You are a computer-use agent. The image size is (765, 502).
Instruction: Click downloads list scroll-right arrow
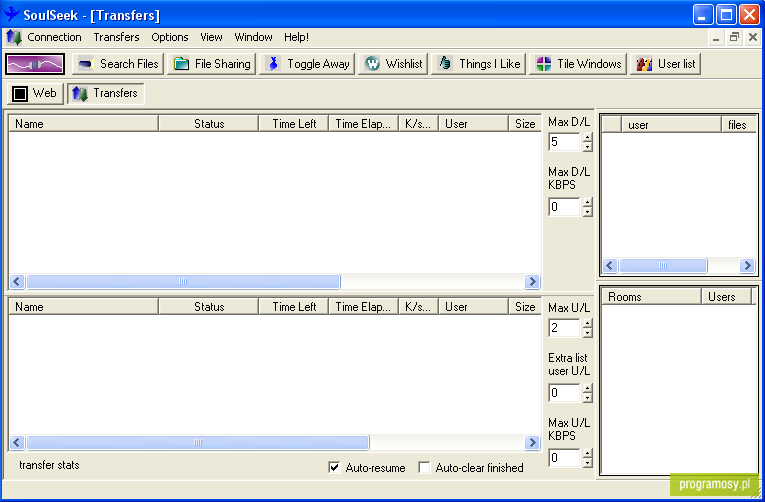tap(532, 281)
